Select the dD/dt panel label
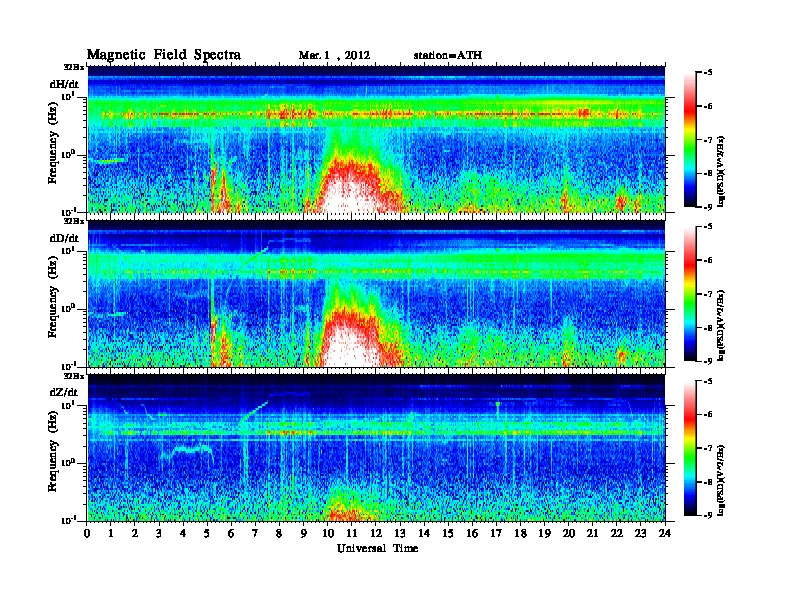 (64, 238)
